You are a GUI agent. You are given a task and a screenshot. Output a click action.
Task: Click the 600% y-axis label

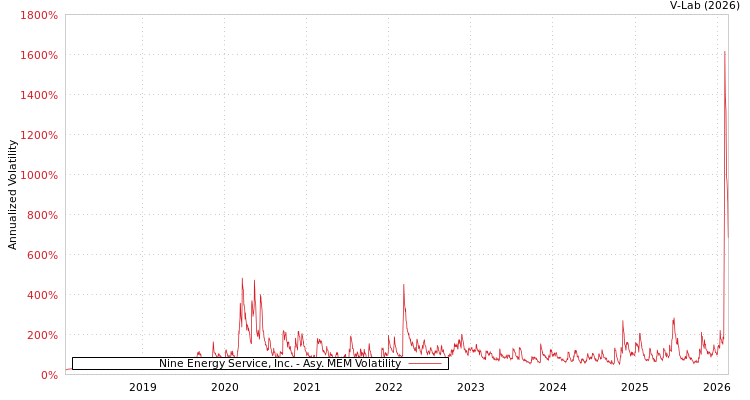[42, 255]
